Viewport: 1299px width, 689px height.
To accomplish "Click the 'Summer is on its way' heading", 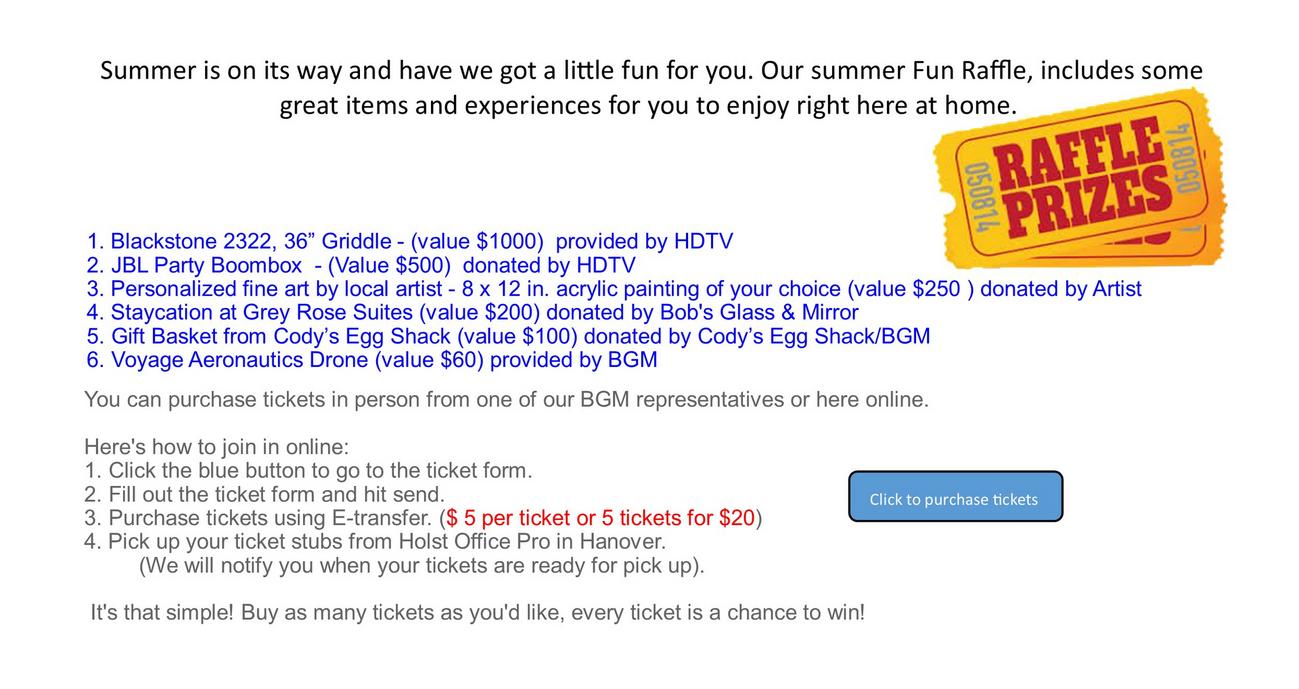I will tap(650, 71).
